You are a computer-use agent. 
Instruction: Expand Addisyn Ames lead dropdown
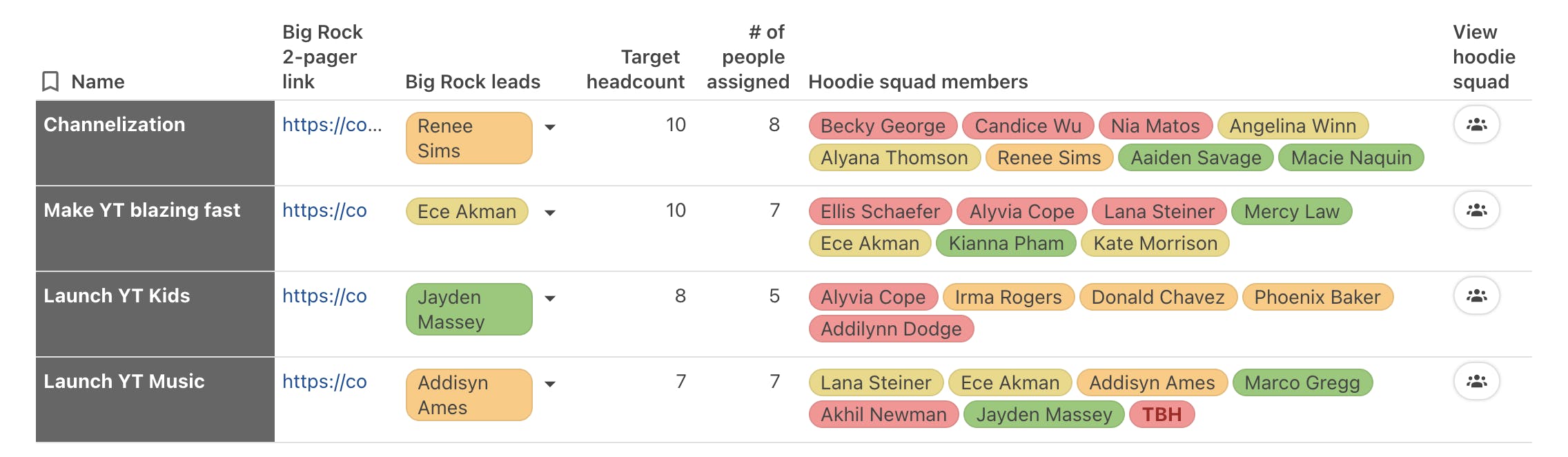pos(550,384)
